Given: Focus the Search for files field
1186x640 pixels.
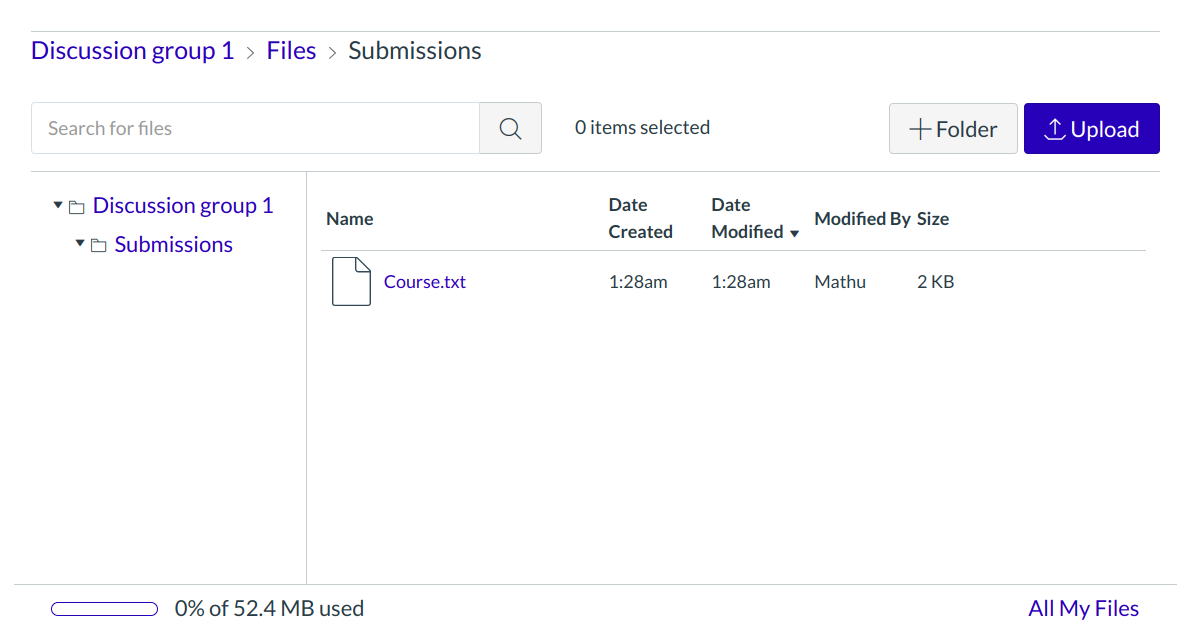Looking at the screenshot, I should point(255,128).
